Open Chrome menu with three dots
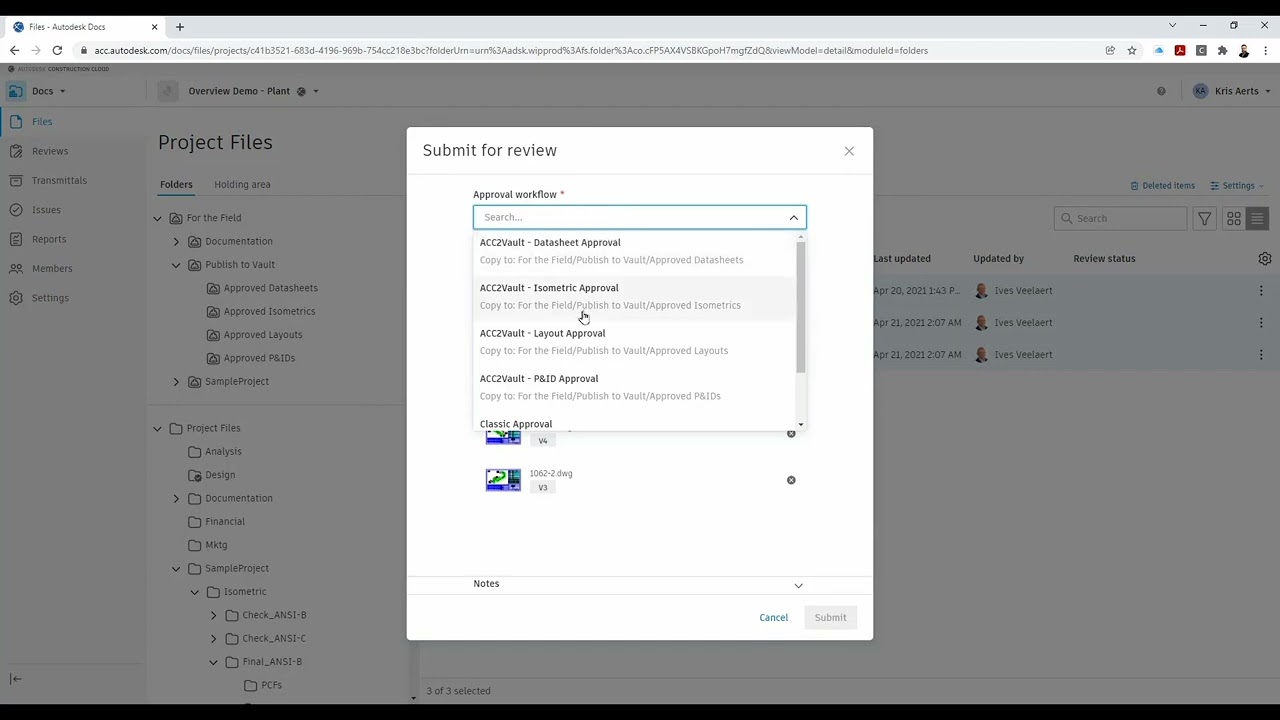 click(1265, 50)
